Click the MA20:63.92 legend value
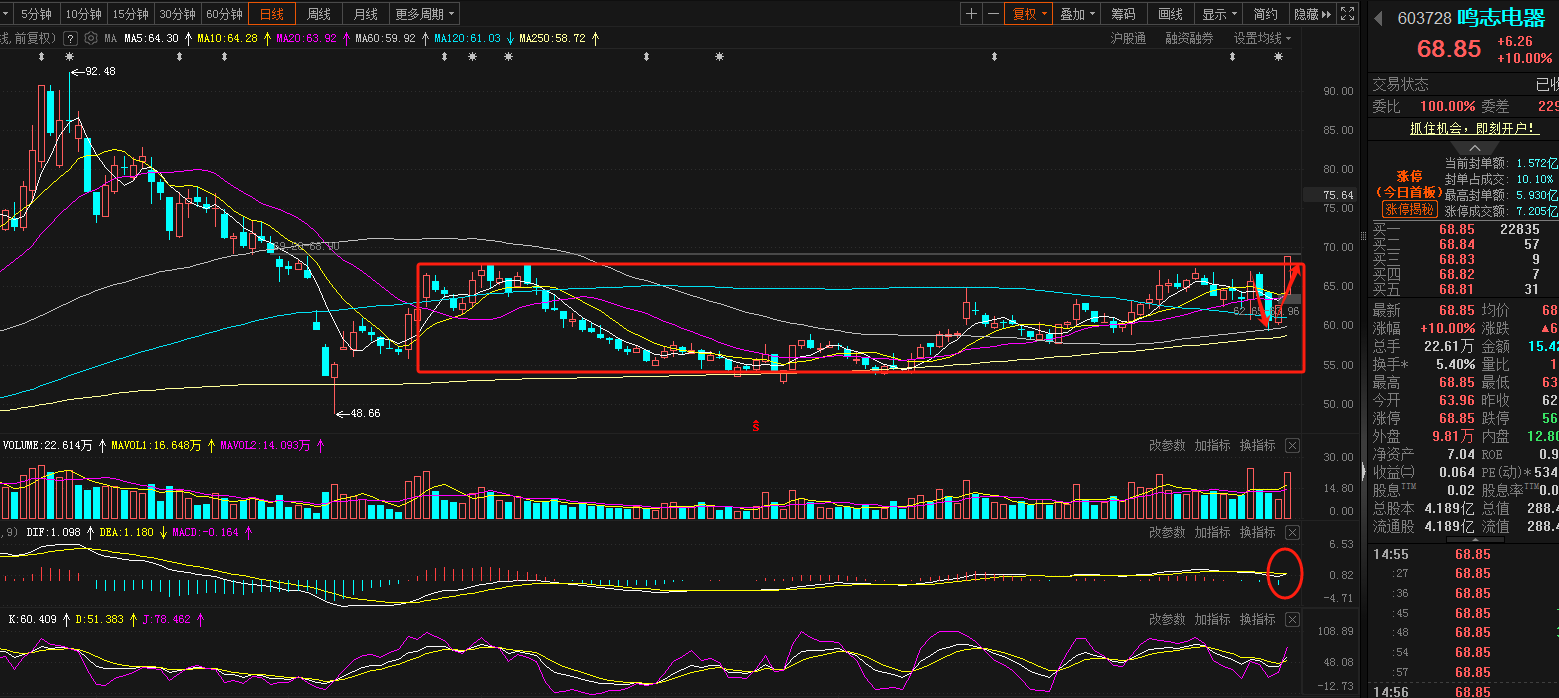 [306, 38]
